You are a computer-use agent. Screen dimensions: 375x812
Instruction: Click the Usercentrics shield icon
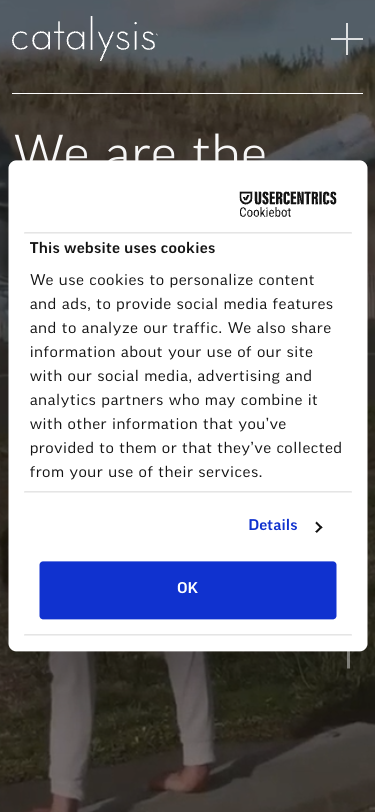click(x=246, y=198)
